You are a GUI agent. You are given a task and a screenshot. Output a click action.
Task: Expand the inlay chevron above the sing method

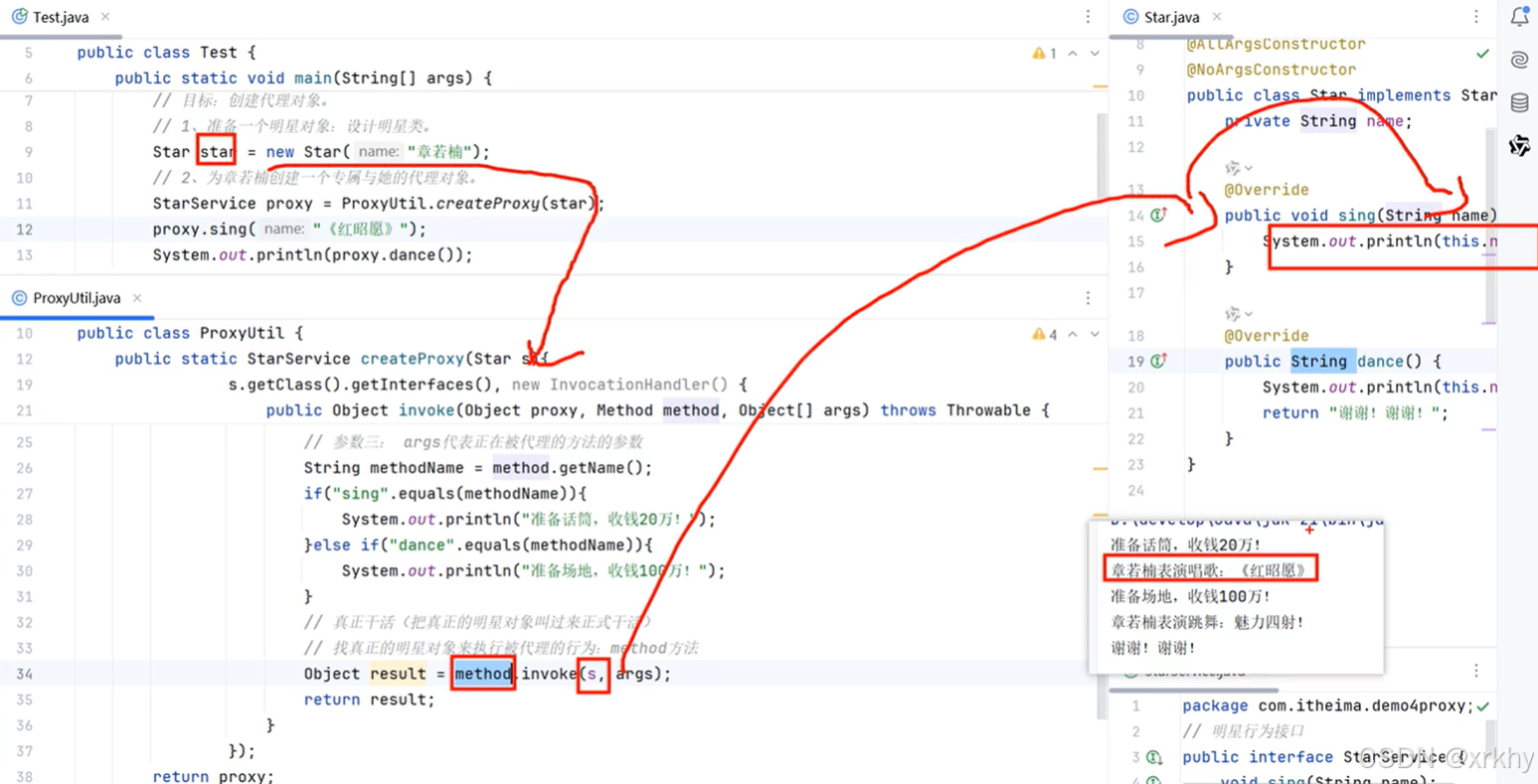[x=1249, y=169]
